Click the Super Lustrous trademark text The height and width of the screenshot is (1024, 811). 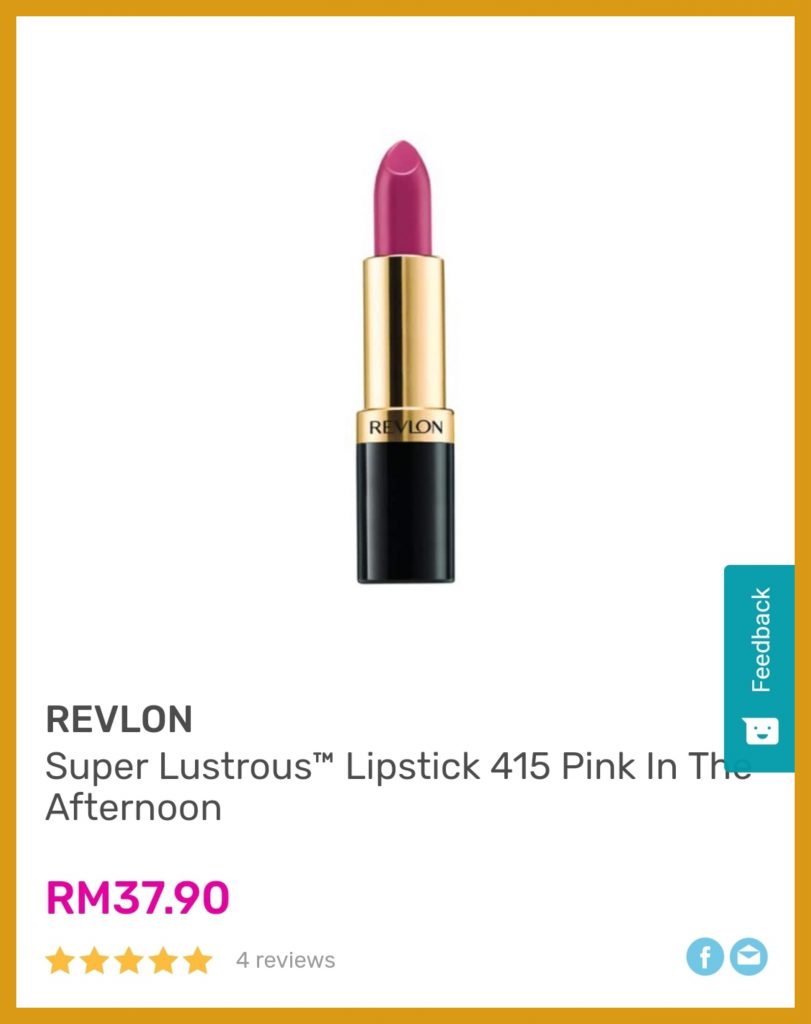189,767
